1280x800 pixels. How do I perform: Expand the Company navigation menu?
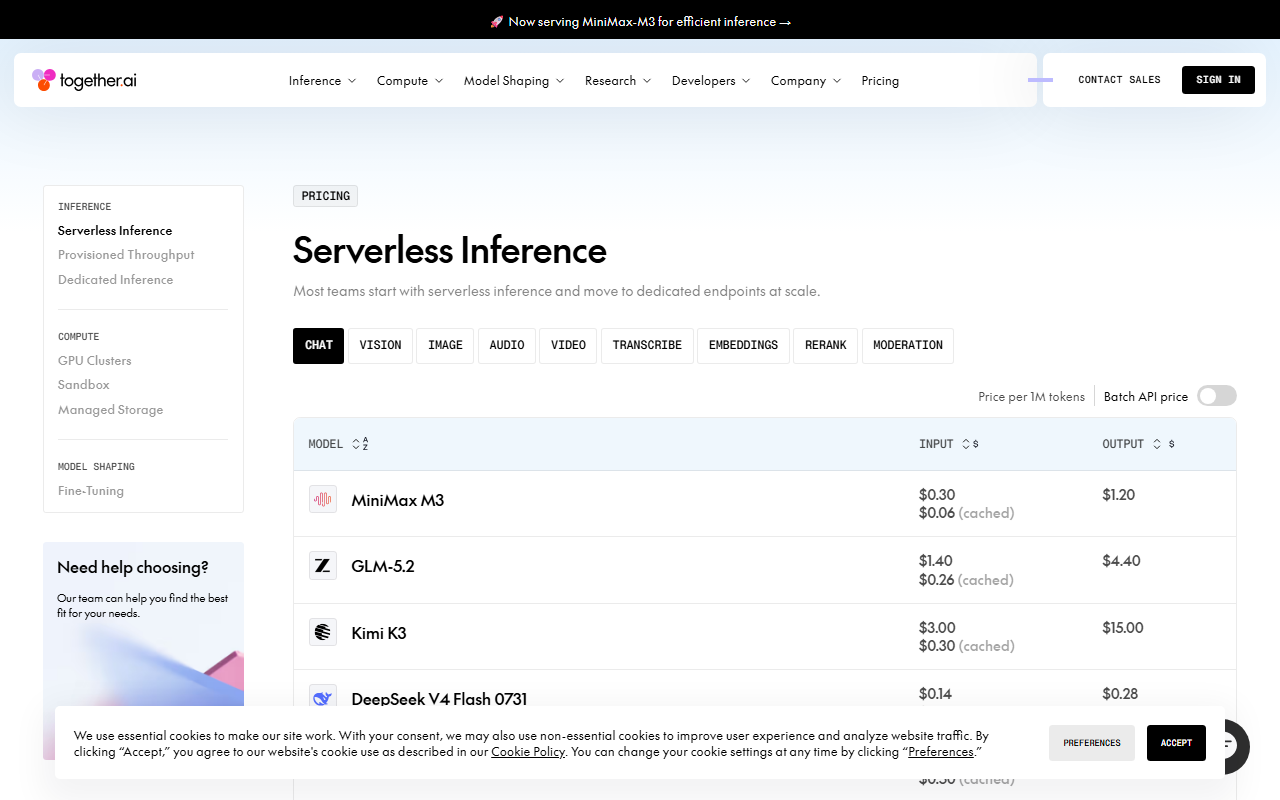tap(806, 81)
